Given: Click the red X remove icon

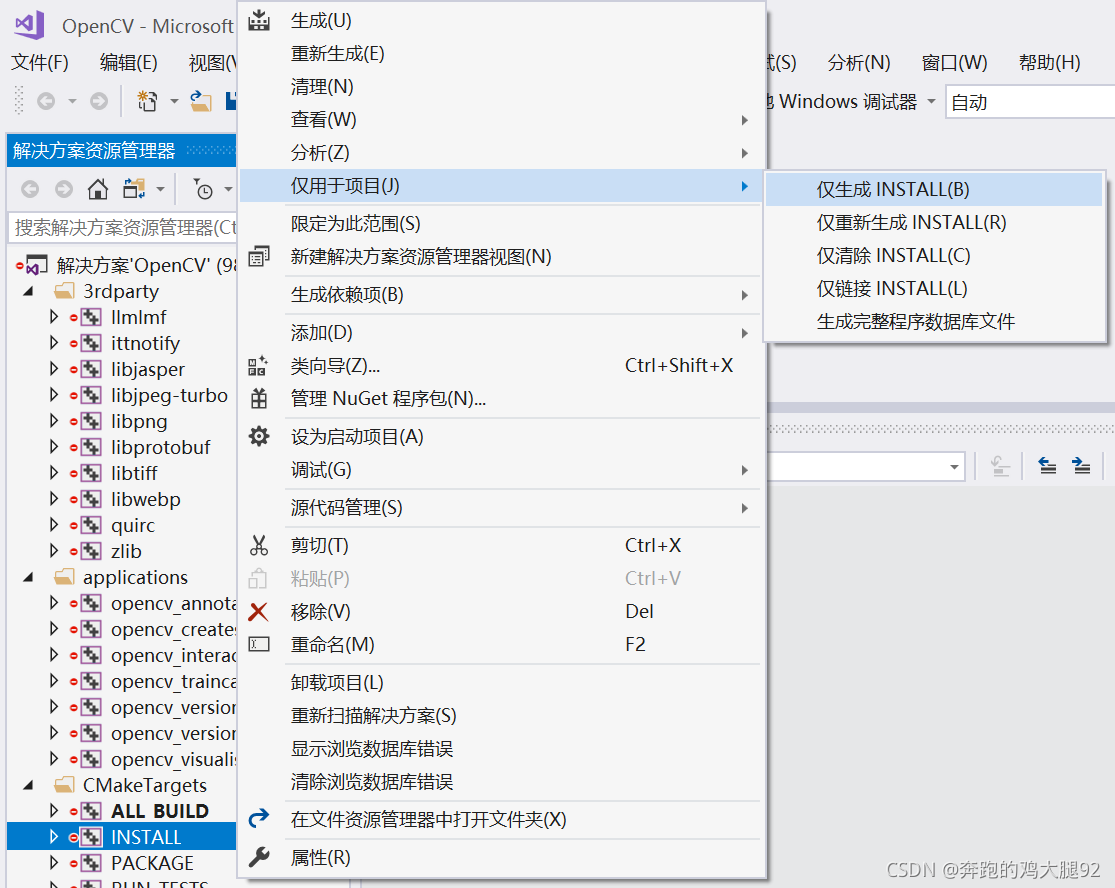Looking at the screenshot, I should click(x=259, y=611).
